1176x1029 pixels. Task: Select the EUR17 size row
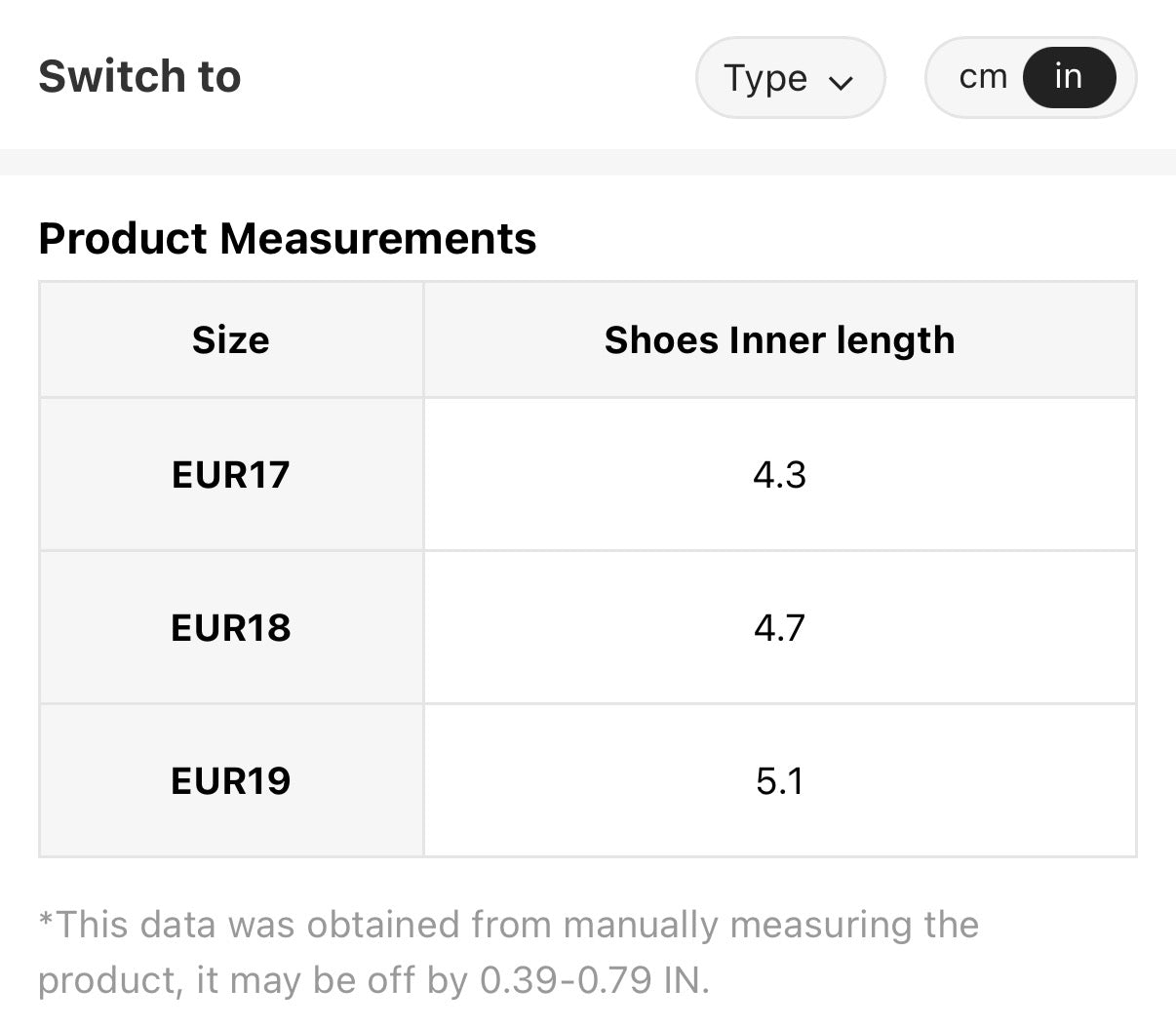click(230, 474)
